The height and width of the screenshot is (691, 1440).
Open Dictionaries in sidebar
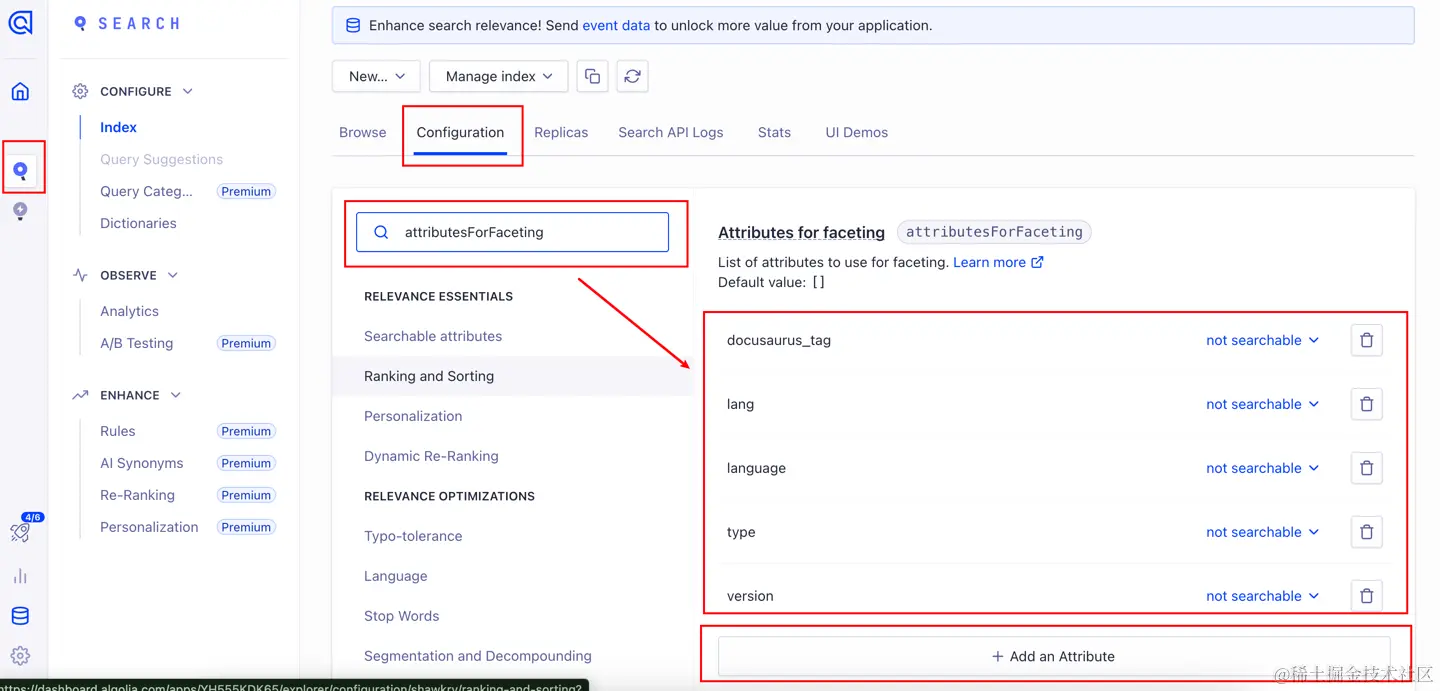(x=138, y=223)
